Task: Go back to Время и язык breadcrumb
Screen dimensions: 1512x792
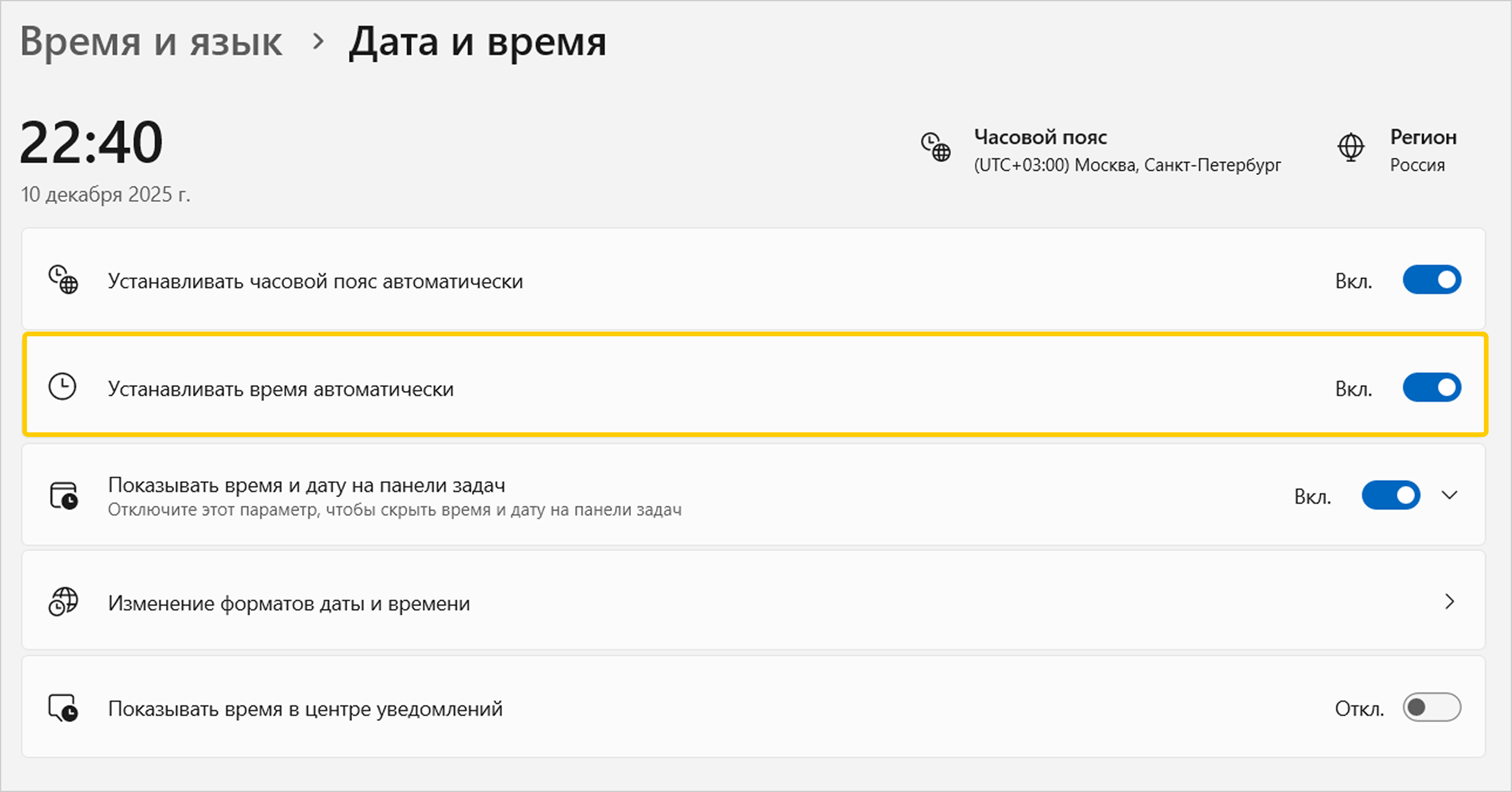Action: coord(151,42)
